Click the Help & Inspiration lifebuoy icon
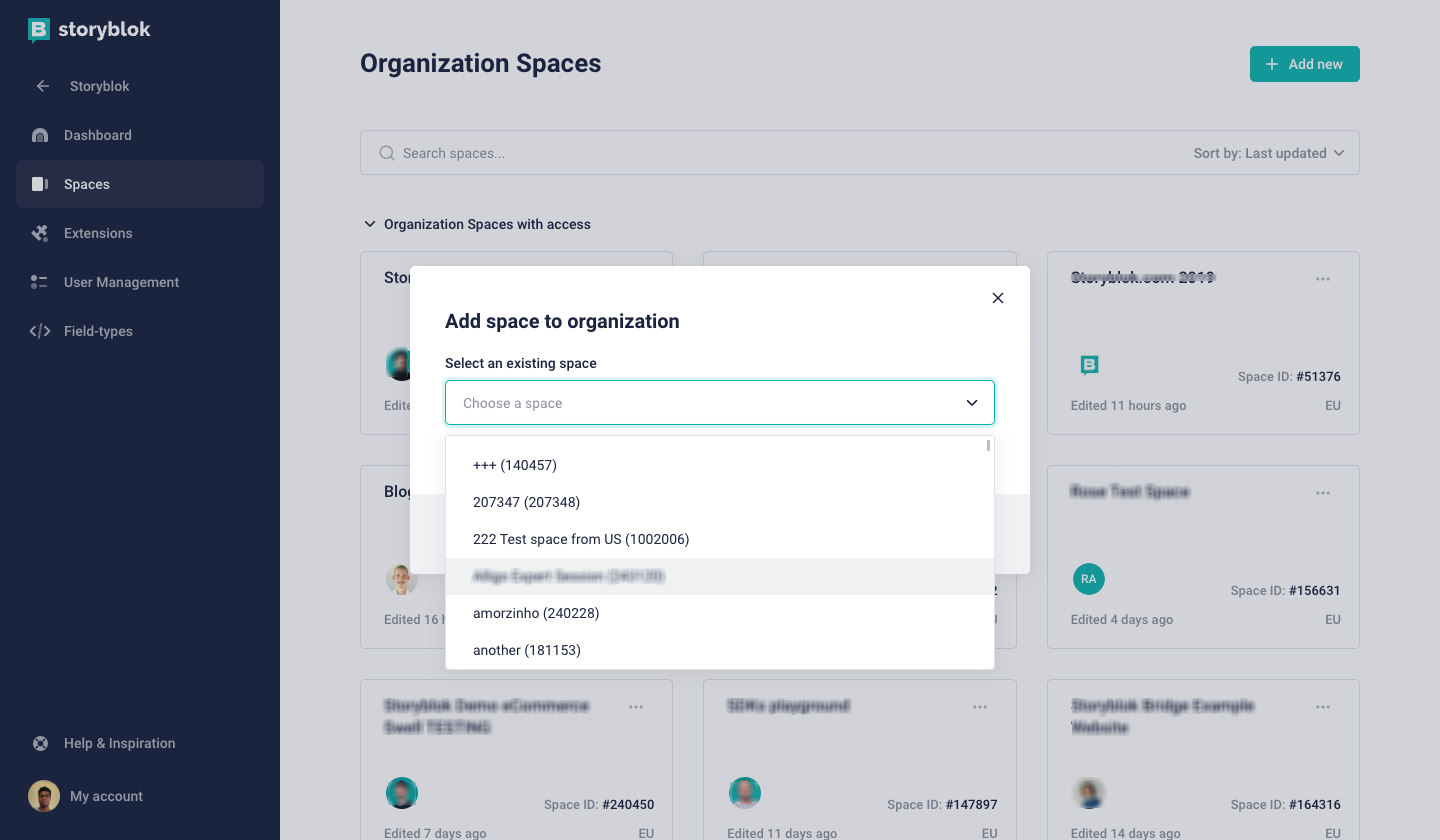This screenshot has width=1440, height=840. (x=40, y=743)
